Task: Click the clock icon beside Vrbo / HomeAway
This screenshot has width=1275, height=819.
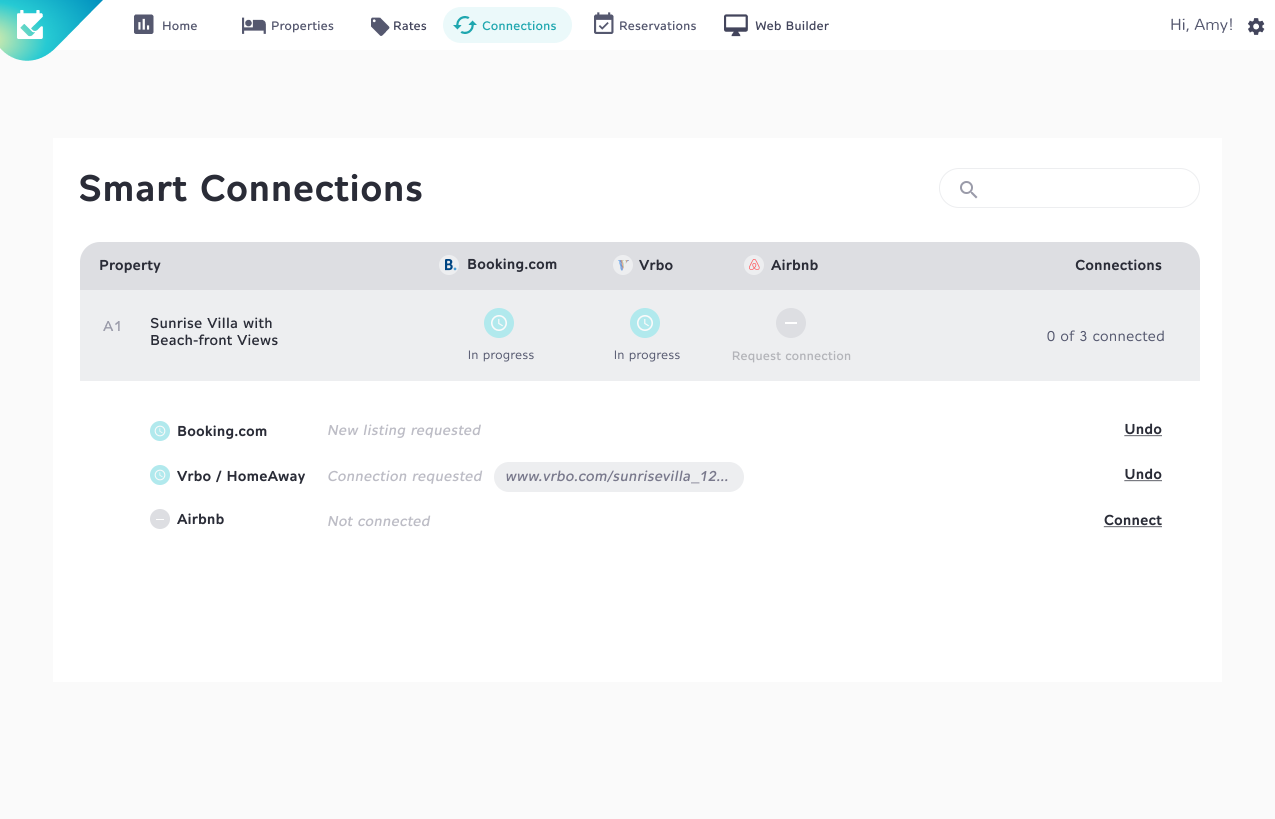Action: click(x=160, y=476)
